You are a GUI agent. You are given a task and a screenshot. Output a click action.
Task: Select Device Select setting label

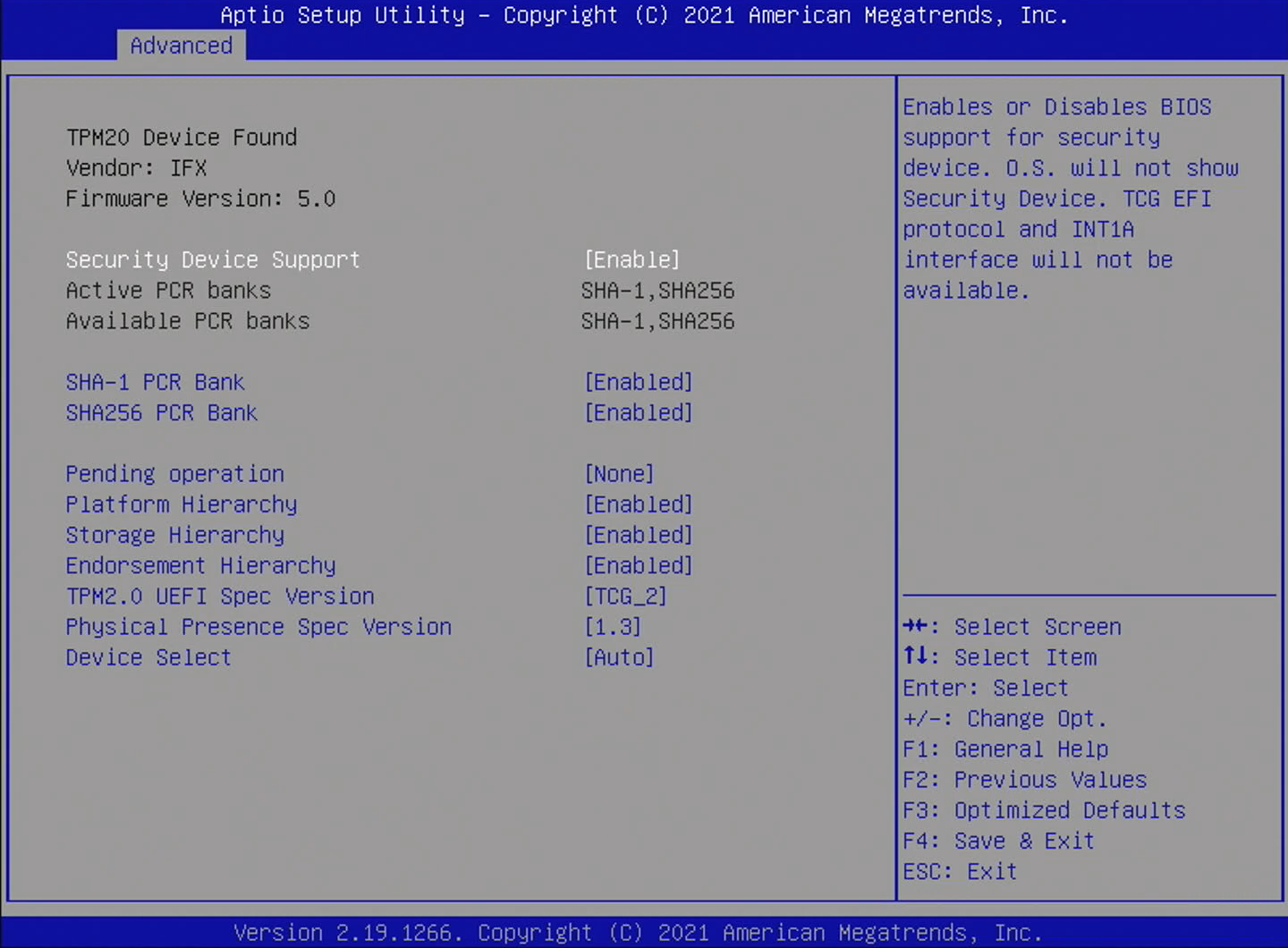tap(148, 658)
